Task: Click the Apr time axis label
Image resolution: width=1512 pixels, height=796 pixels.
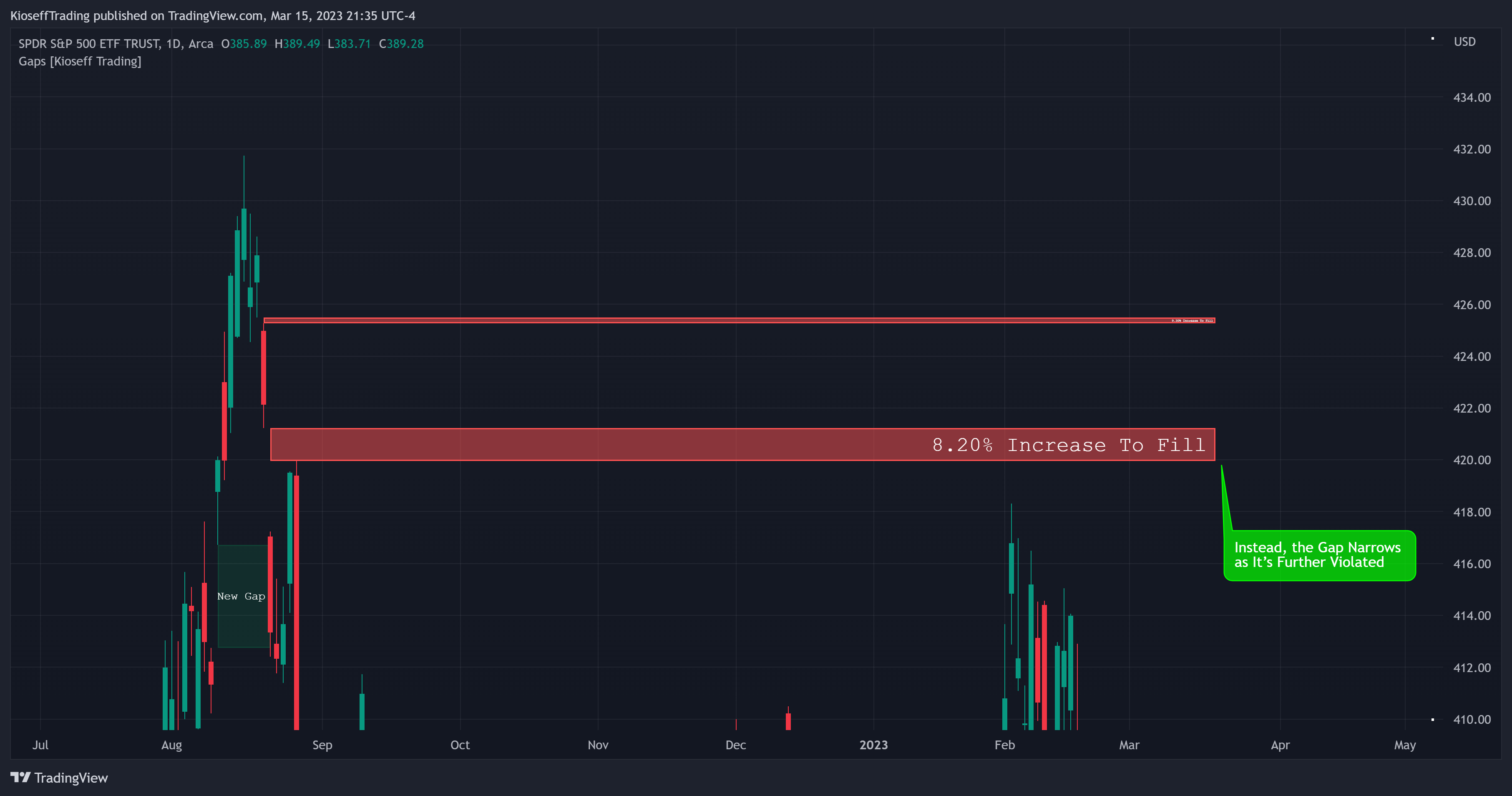Action: (x=1280, y=745)
